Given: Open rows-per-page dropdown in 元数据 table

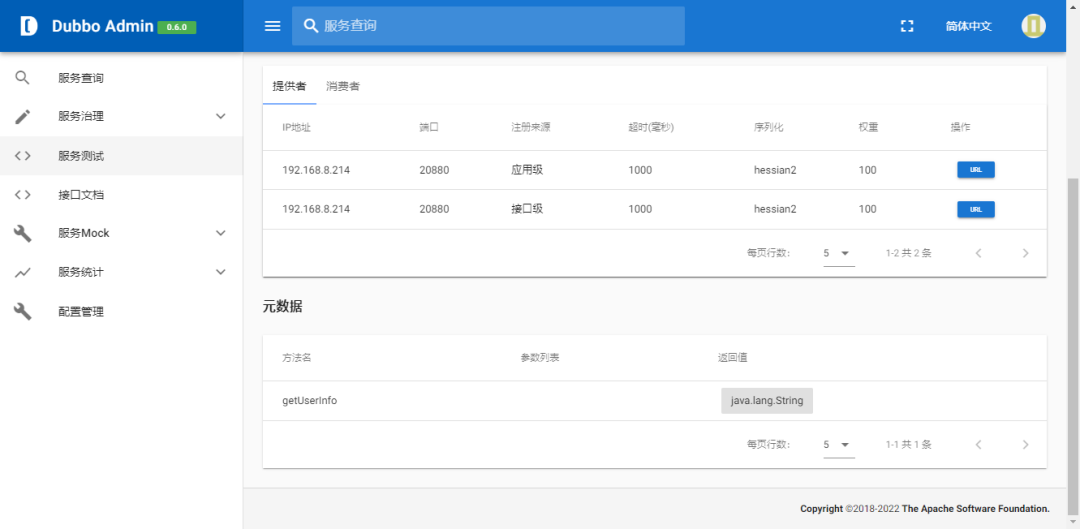Looking at the screenshot, I should [x=839, y=444].
